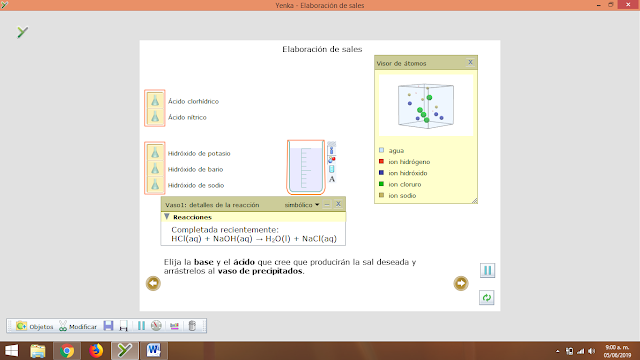Minimize the Vaso1 reaction details panel
This screenshot has height=360, width=640.
pos(327,204)
